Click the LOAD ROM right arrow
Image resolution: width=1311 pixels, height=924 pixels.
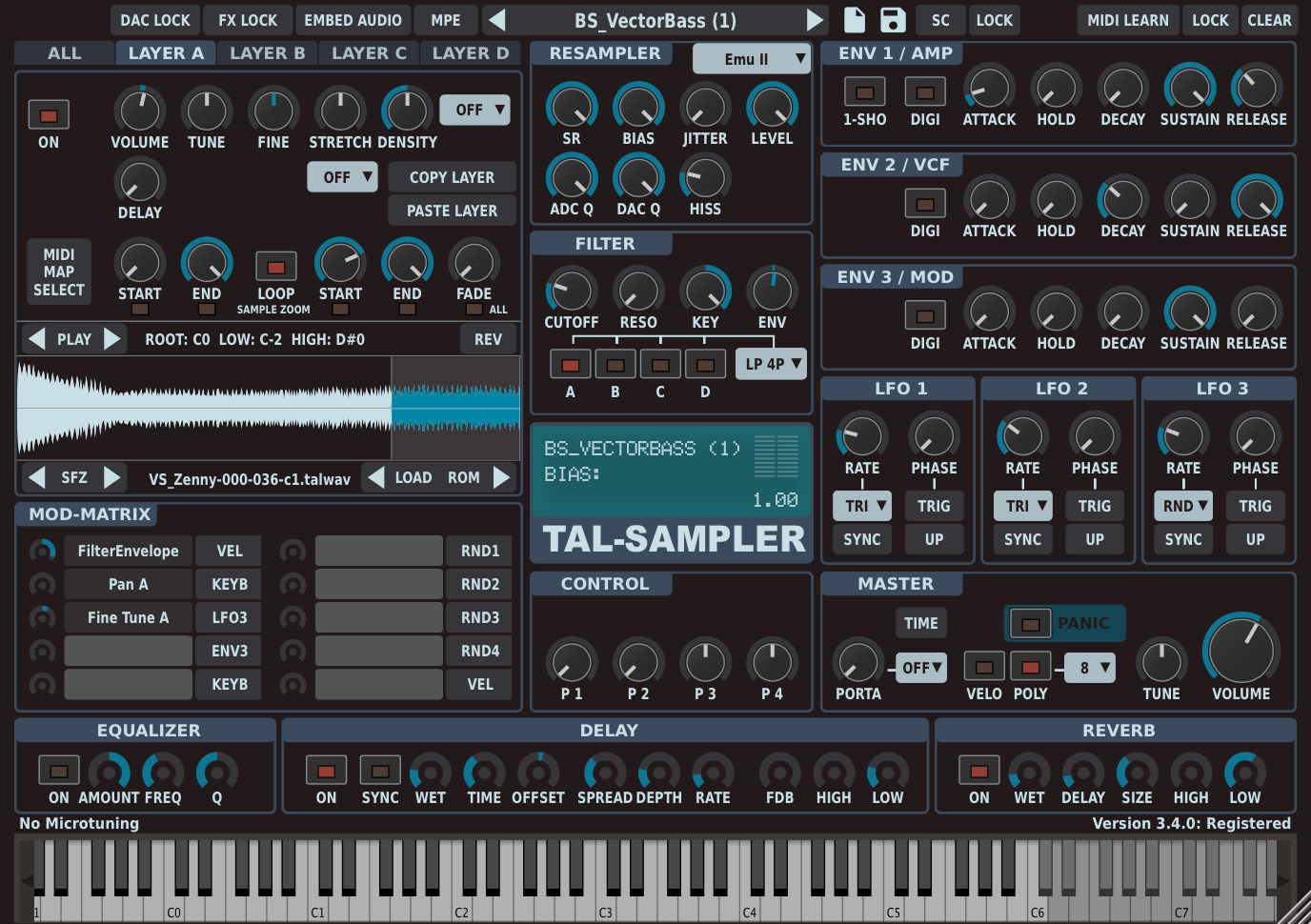point(501,476)
